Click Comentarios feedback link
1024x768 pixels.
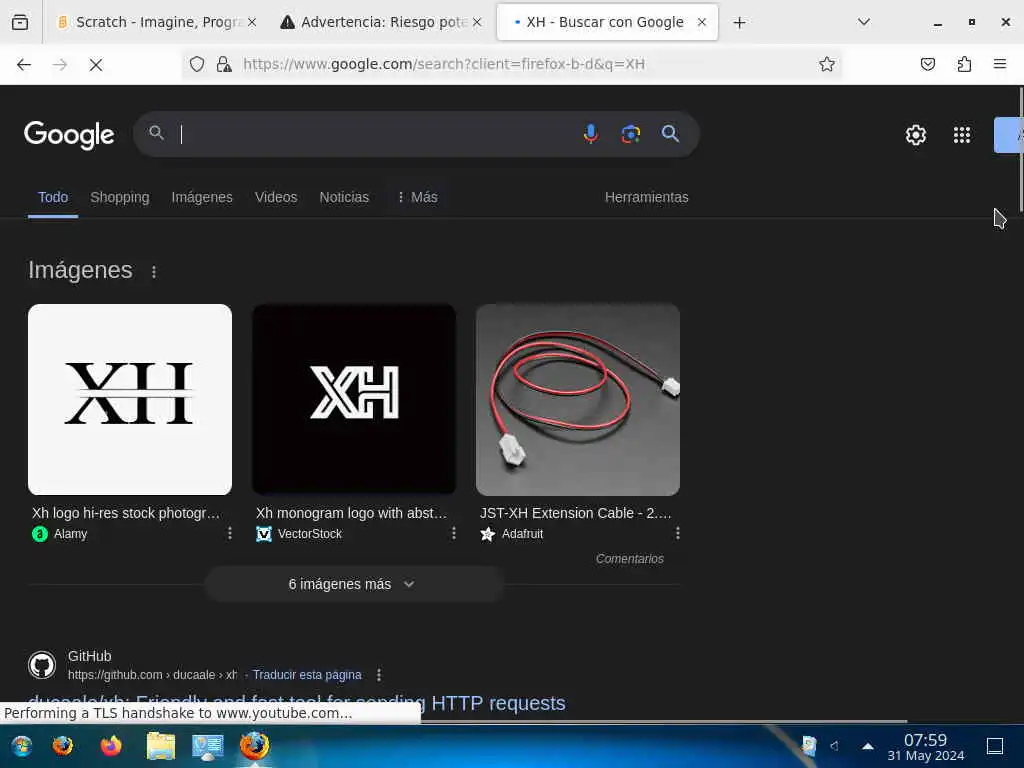click(x=630, y=559)
